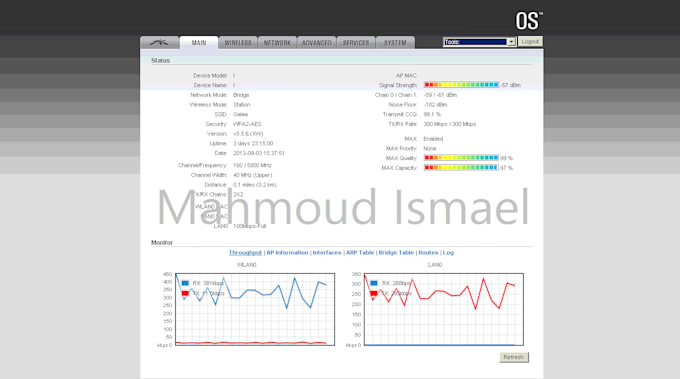680x379 pixels.
Task: Click the Chain 0 / Chain 1 dBm value
Action: pyautogui.click(x=440, y=95)
